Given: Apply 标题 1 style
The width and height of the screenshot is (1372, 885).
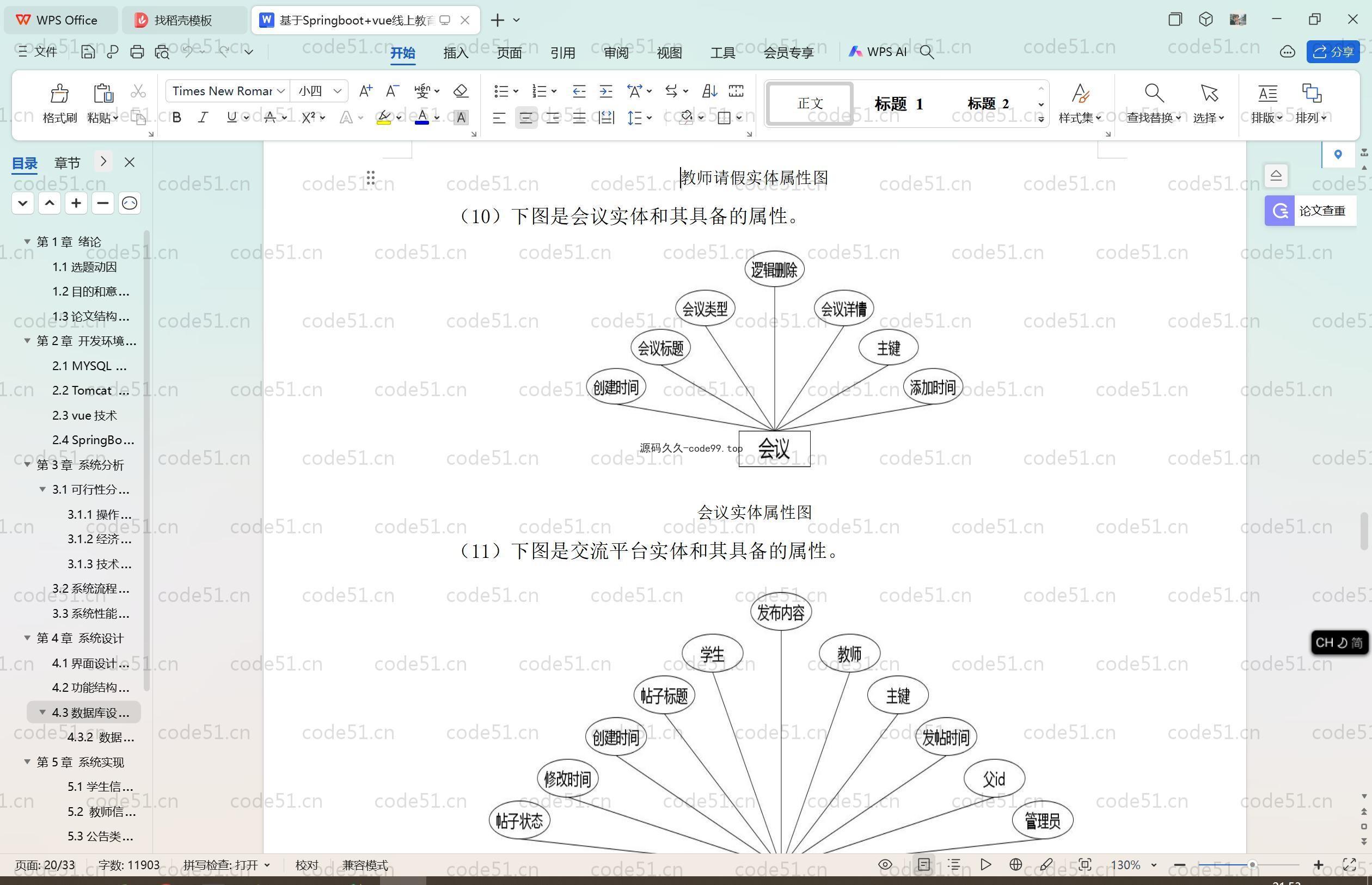Looking at the screenshot, I should click(898, 103).
